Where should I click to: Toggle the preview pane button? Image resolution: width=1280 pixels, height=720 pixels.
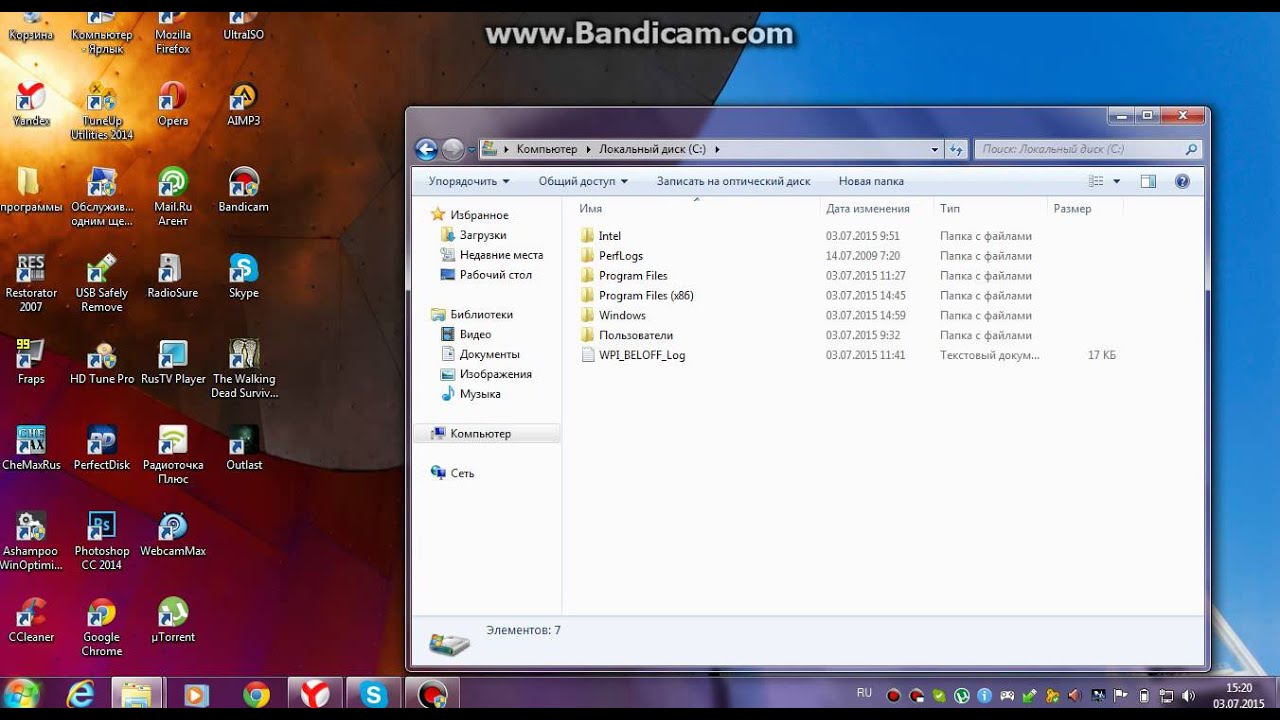(x=1148, y=181)
